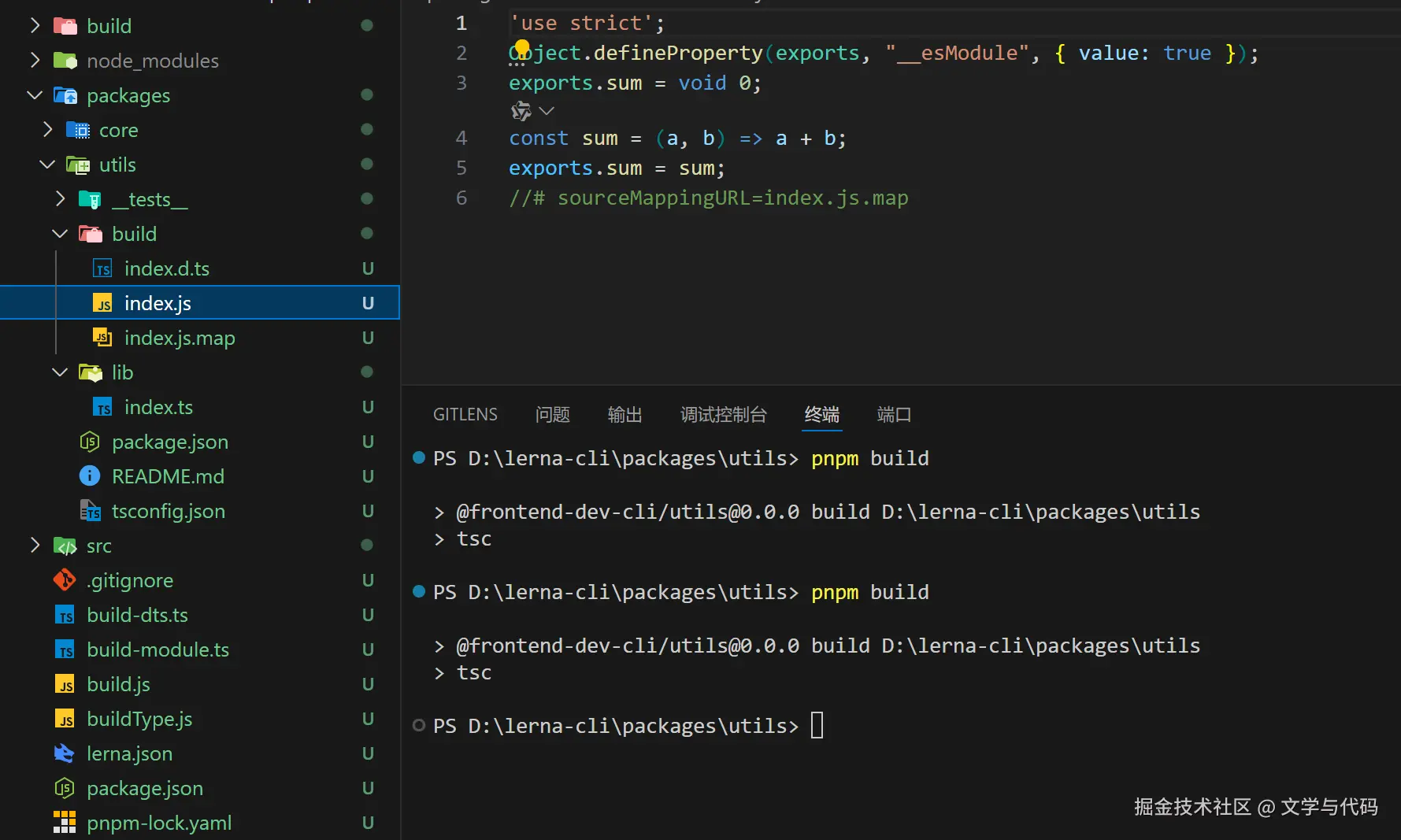This screenshot has width=1401, height=840.
Task: Expand the core folder chevron
Action: (x=47, y=130)
